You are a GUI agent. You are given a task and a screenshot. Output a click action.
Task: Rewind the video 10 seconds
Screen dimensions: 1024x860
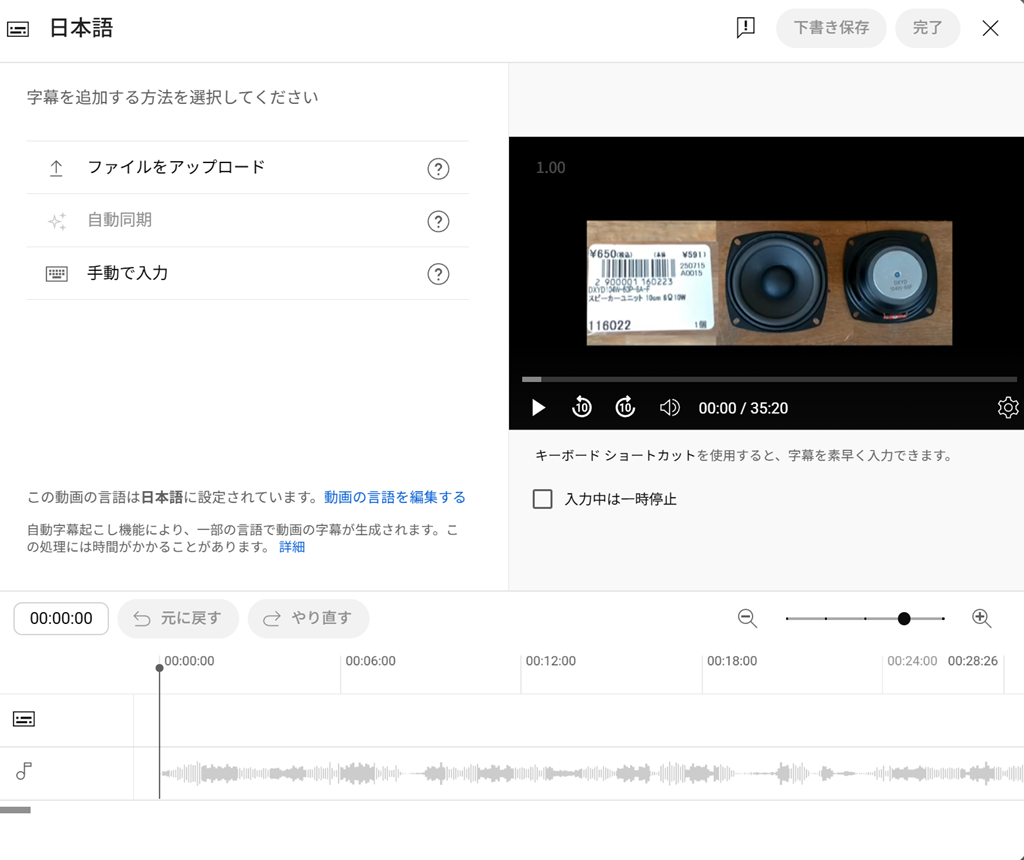tap(582, 407)
